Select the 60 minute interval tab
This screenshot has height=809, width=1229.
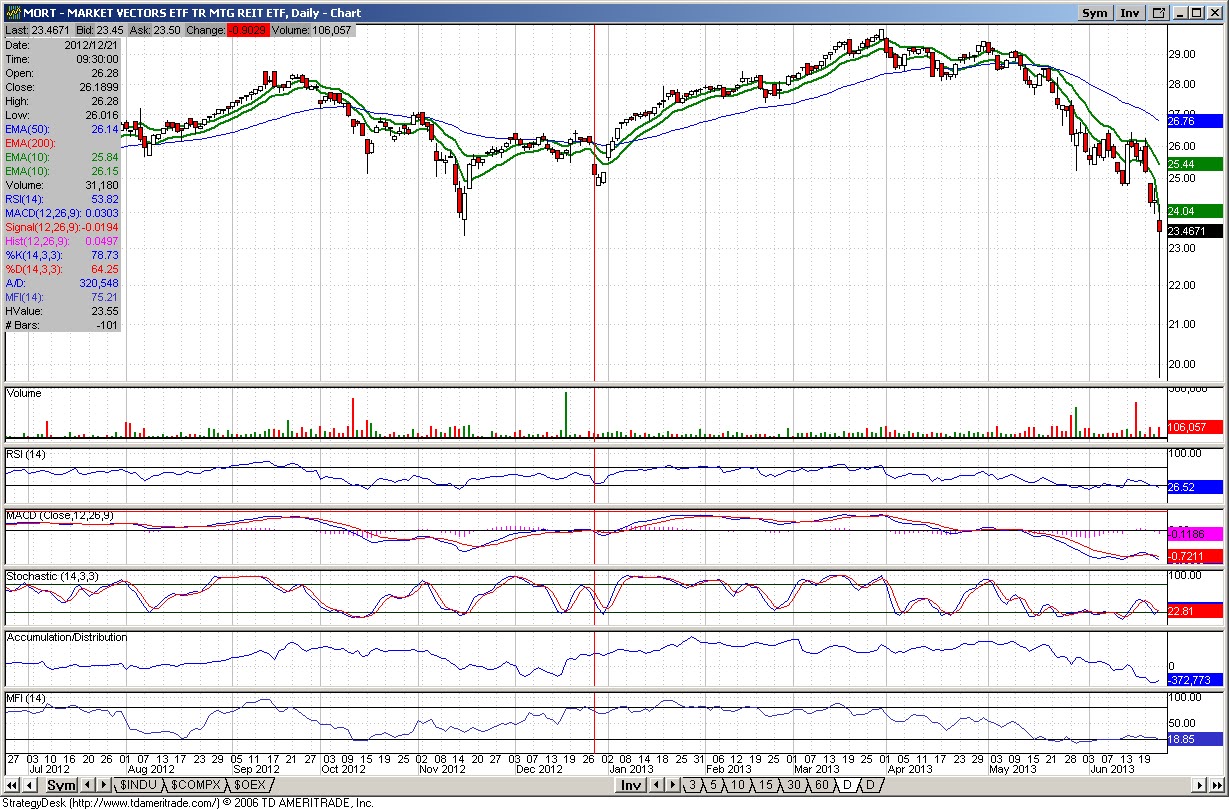pos(821,786)
